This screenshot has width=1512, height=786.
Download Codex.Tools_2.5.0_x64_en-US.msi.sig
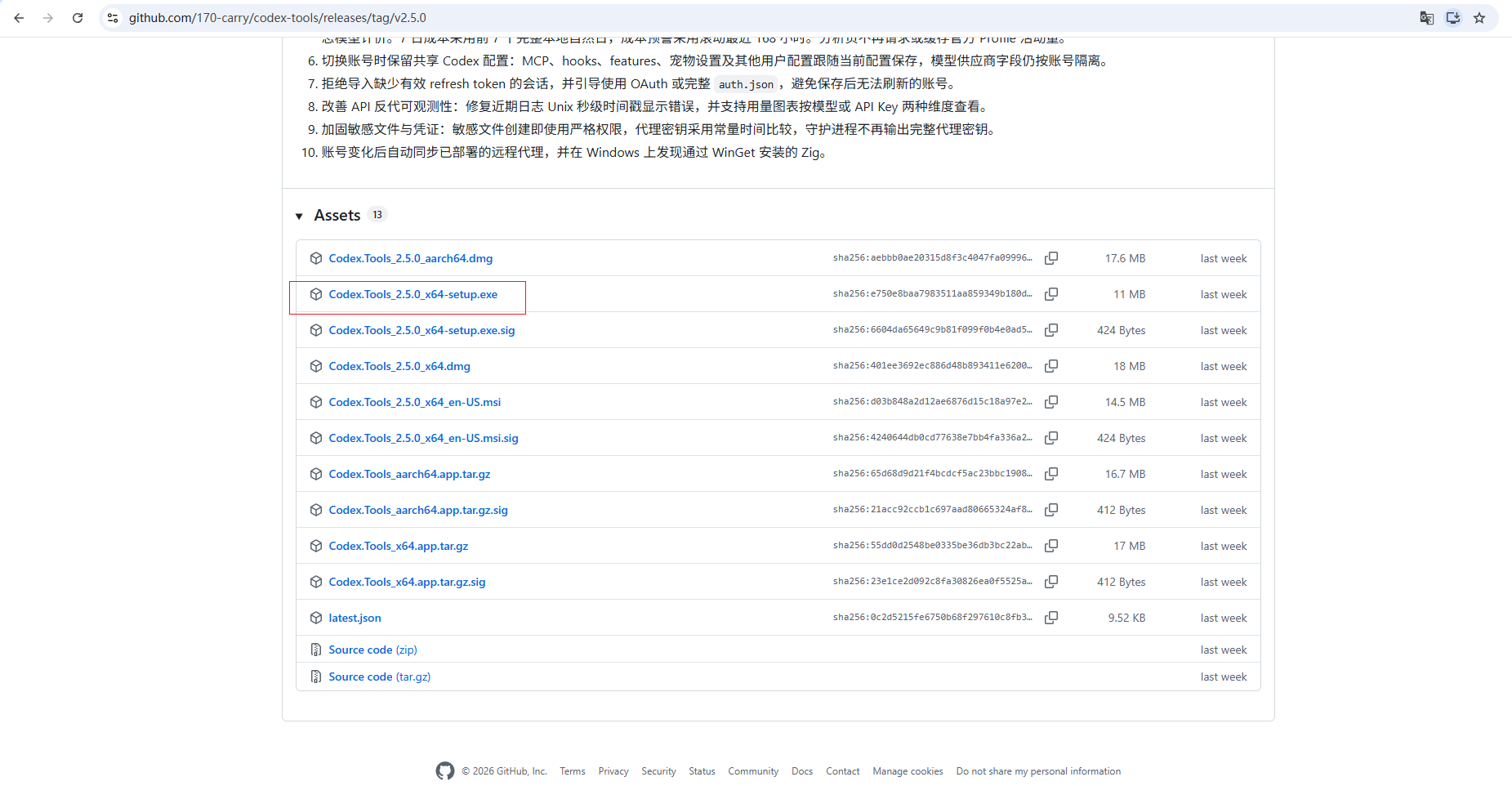pyautogui.click(x=423, y=438)
